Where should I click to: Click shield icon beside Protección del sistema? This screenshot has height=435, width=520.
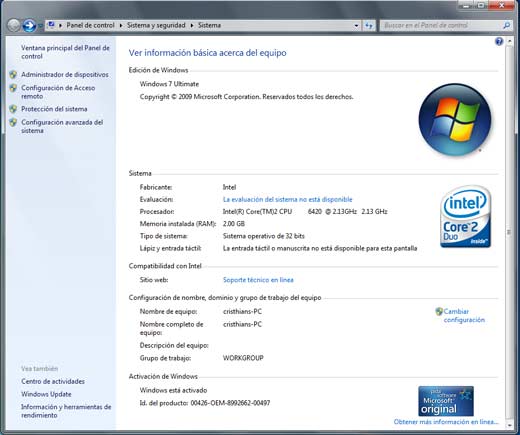(x=13, y=109)
